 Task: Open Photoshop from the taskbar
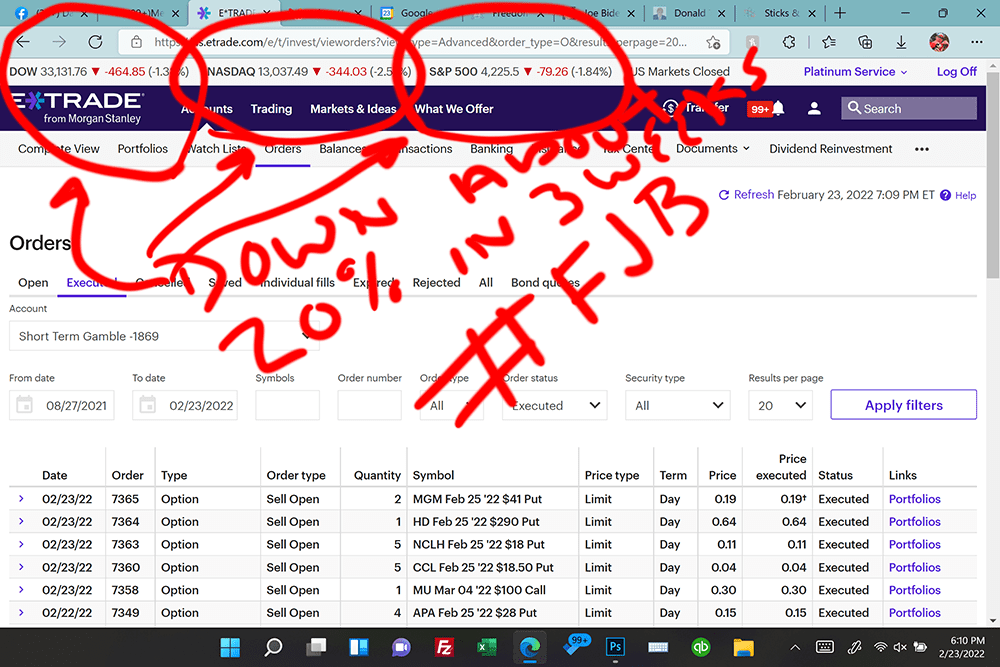[615, 647]
